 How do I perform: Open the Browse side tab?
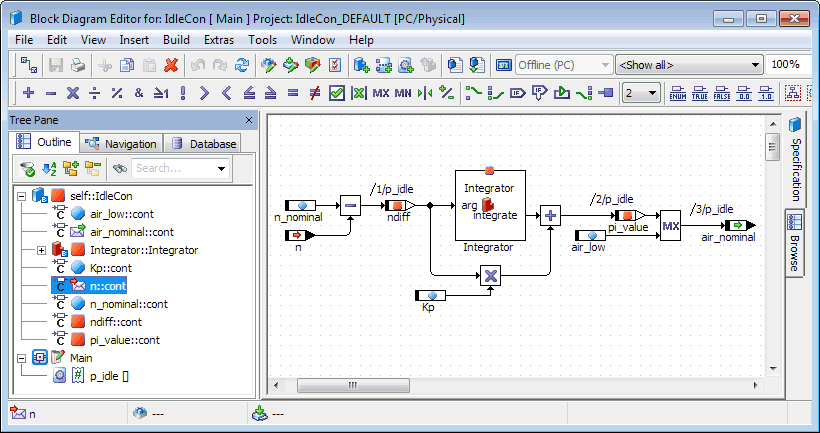pyautogui.click(x=794, y=243)
